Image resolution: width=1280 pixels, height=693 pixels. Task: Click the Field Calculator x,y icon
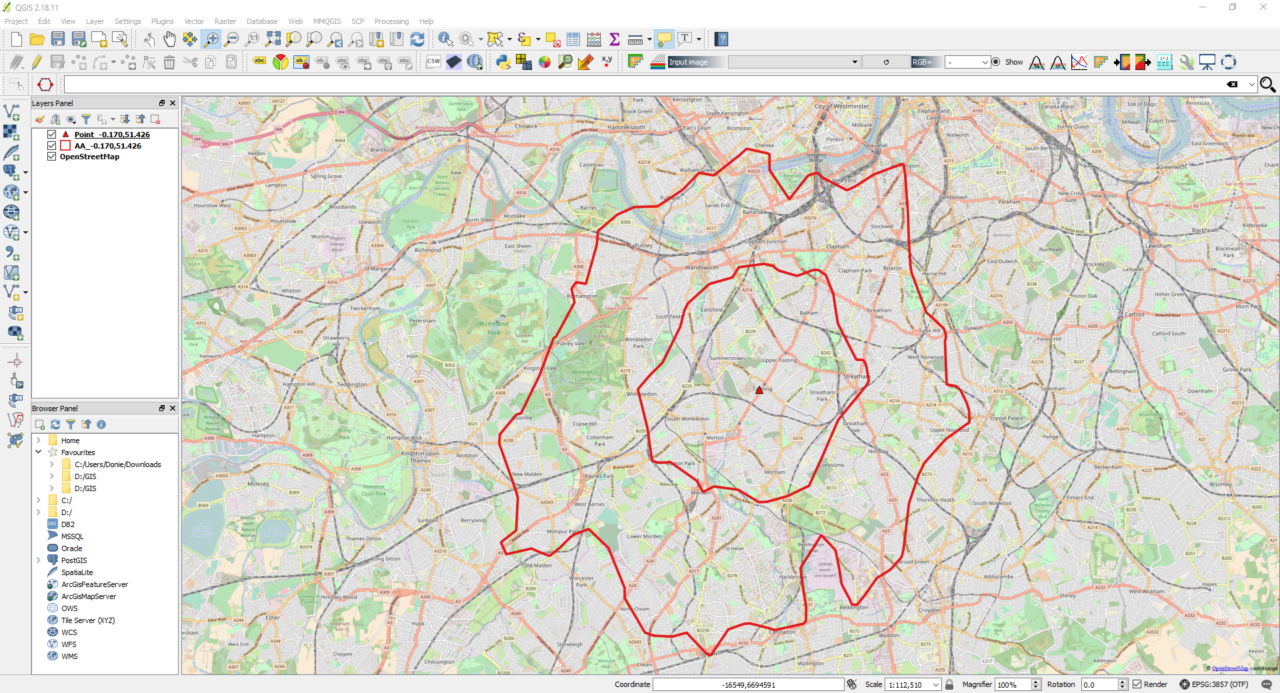606,61
